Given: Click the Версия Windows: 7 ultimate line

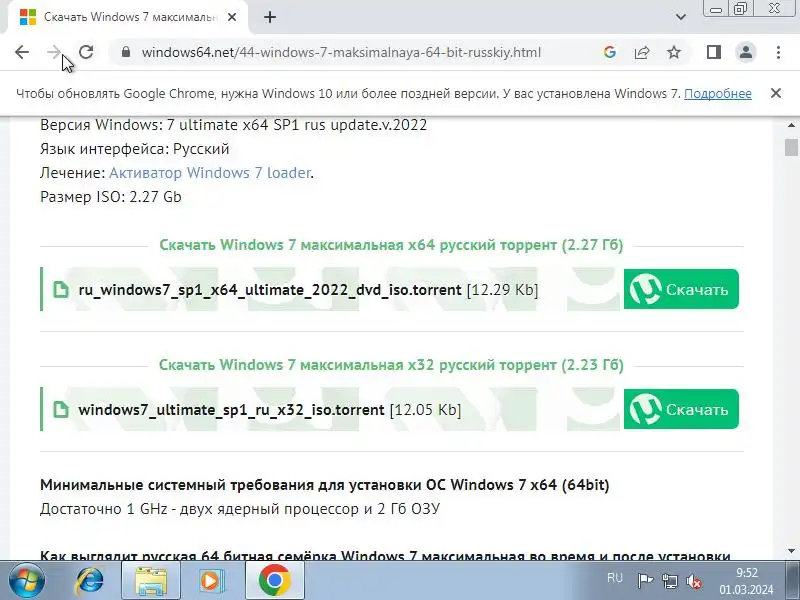Looking at the screenshot, I should (x=233, y=125).
